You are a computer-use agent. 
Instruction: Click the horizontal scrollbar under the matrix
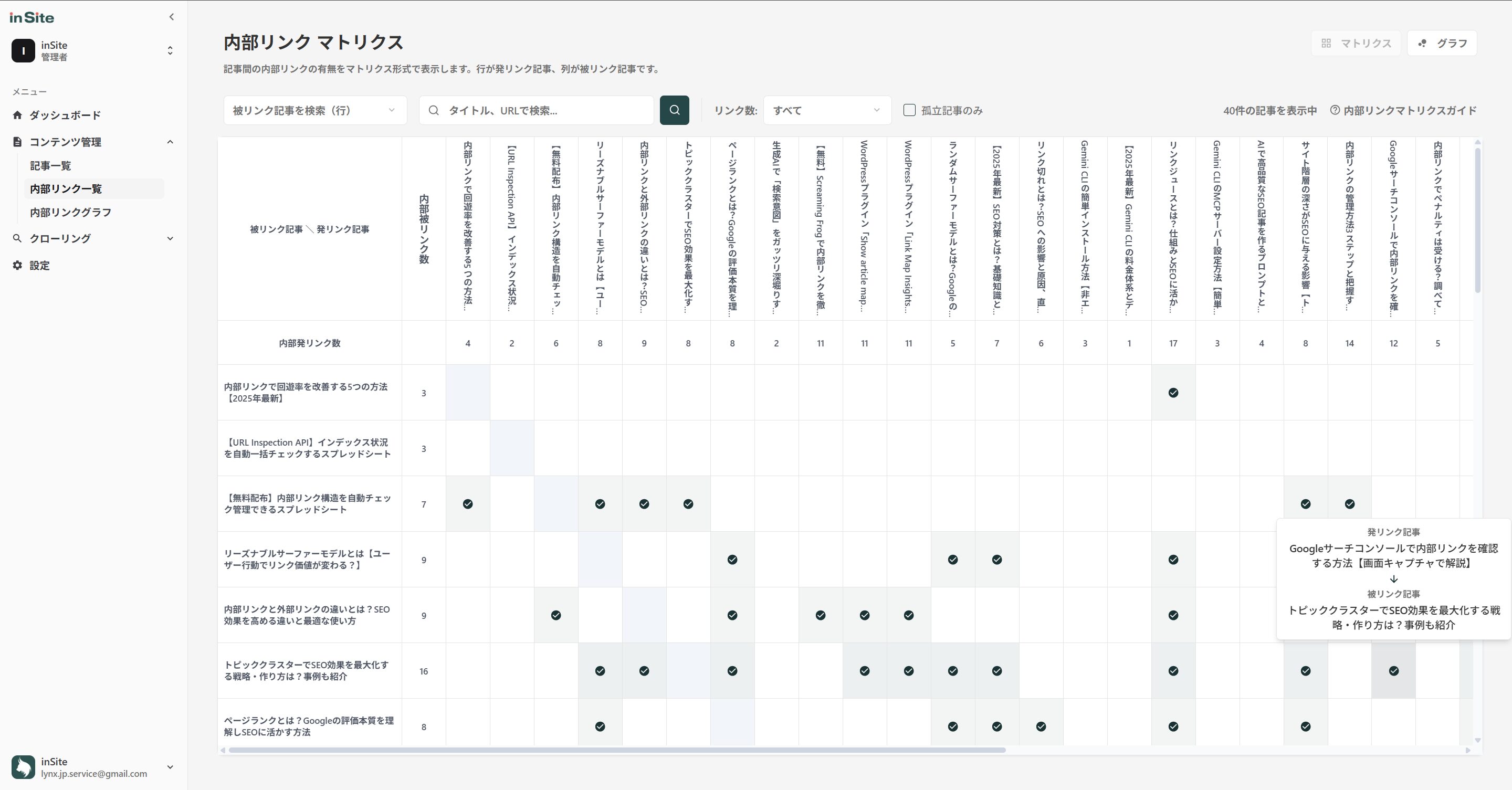coord(616,750)
